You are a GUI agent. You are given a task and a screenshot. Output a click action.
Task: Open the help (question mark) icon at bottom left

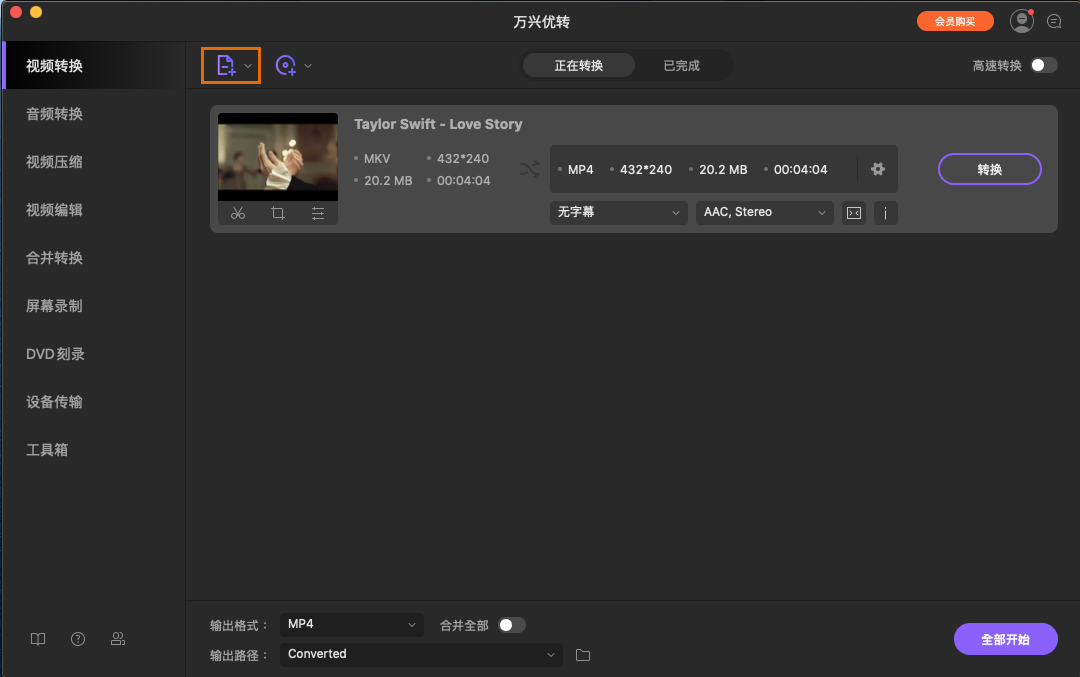coord(77,638)
